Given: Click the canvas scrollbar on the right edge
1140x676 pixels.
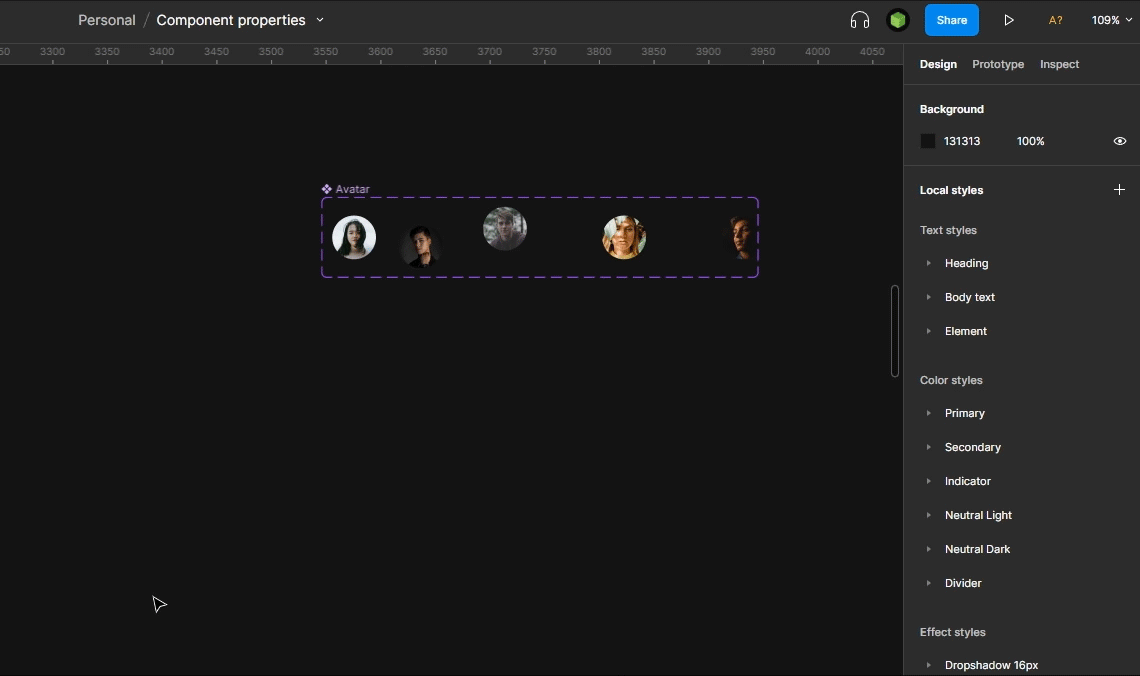Looking at the screenshot, I should pyautogui.click(x=895, y=331).
